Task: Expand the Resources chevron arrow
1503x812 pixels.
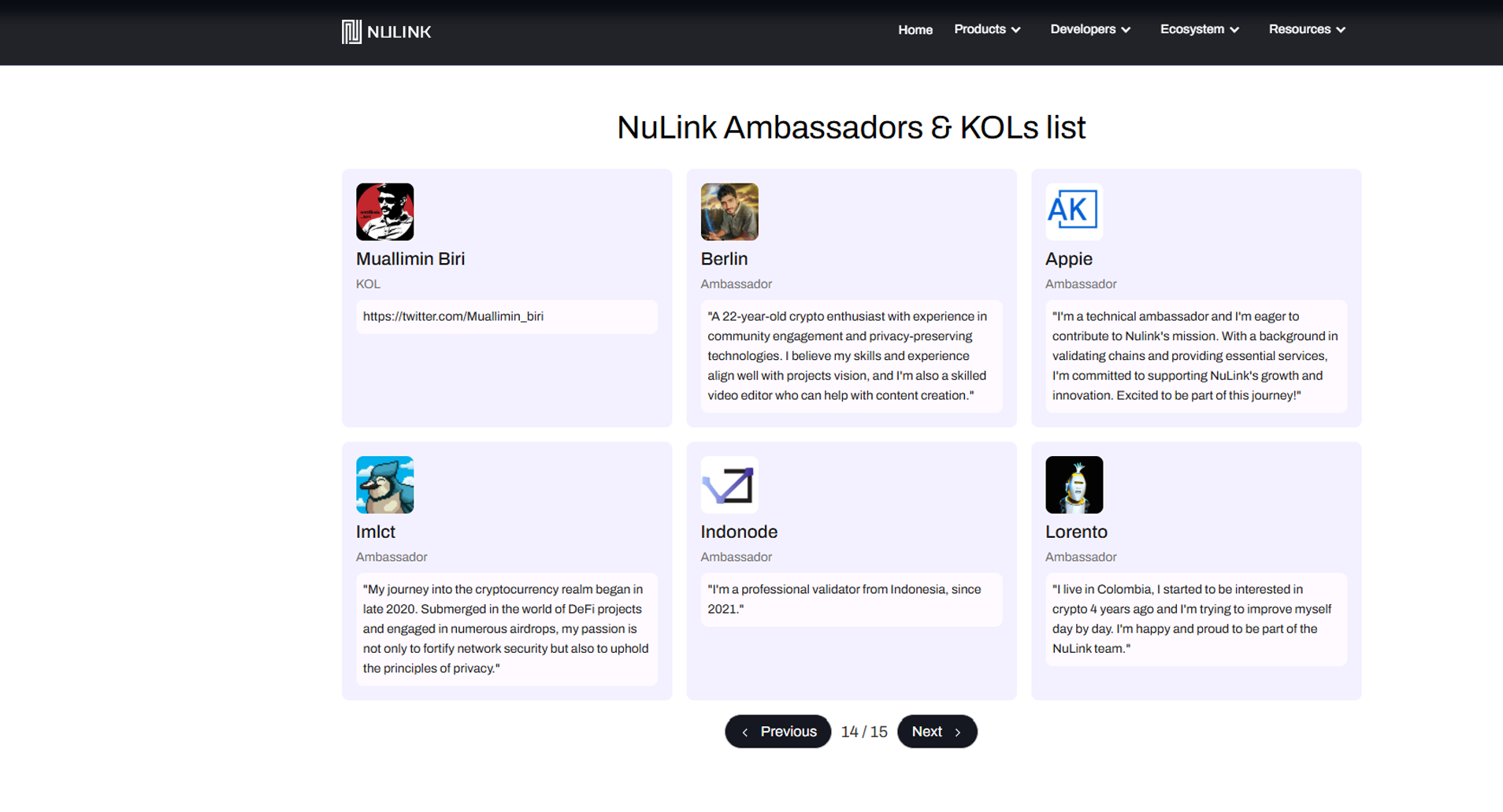Action: pos(1341,30)
